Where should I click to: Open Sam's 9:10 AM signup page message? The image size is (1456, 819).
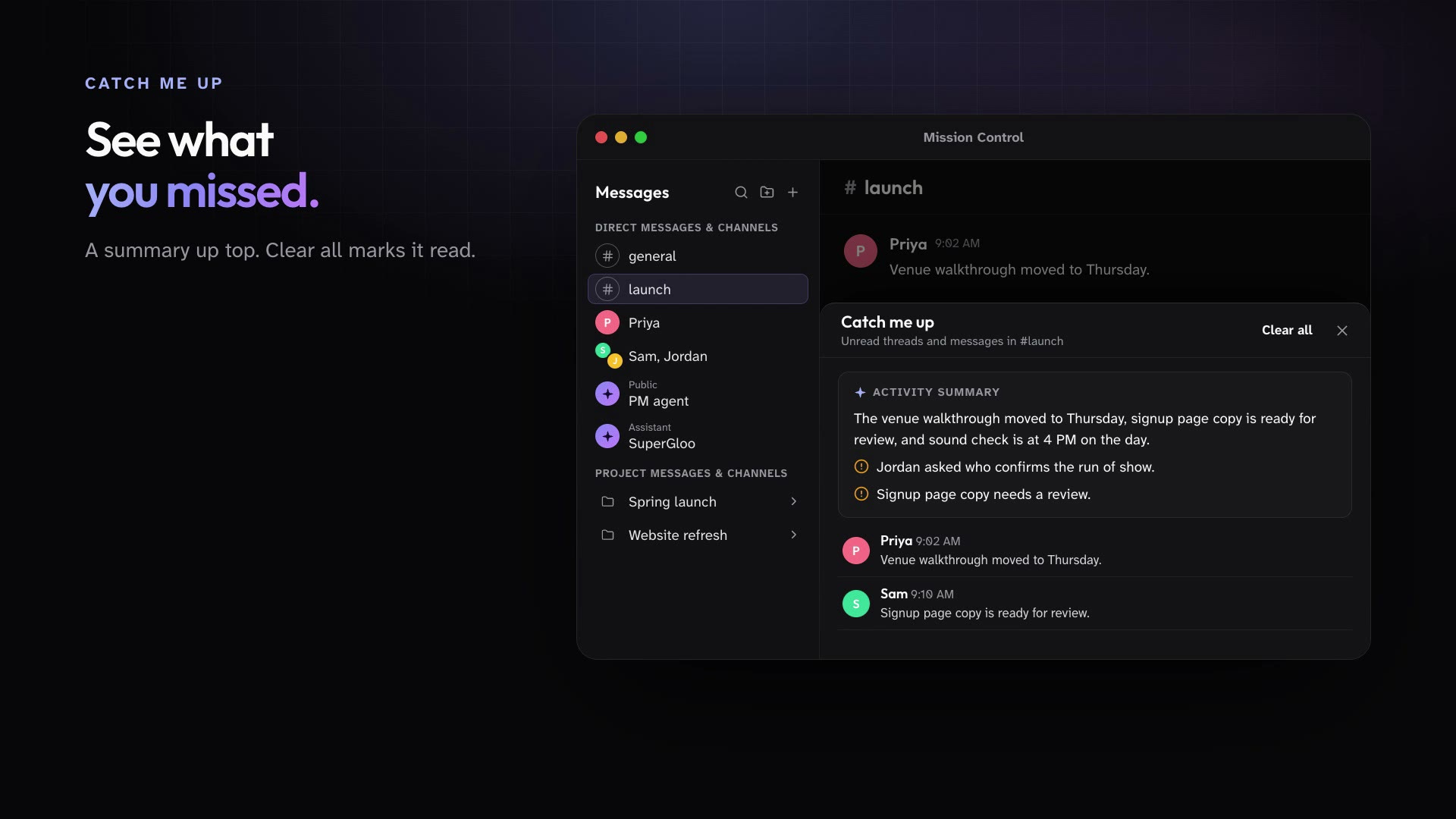[1095, 604]
